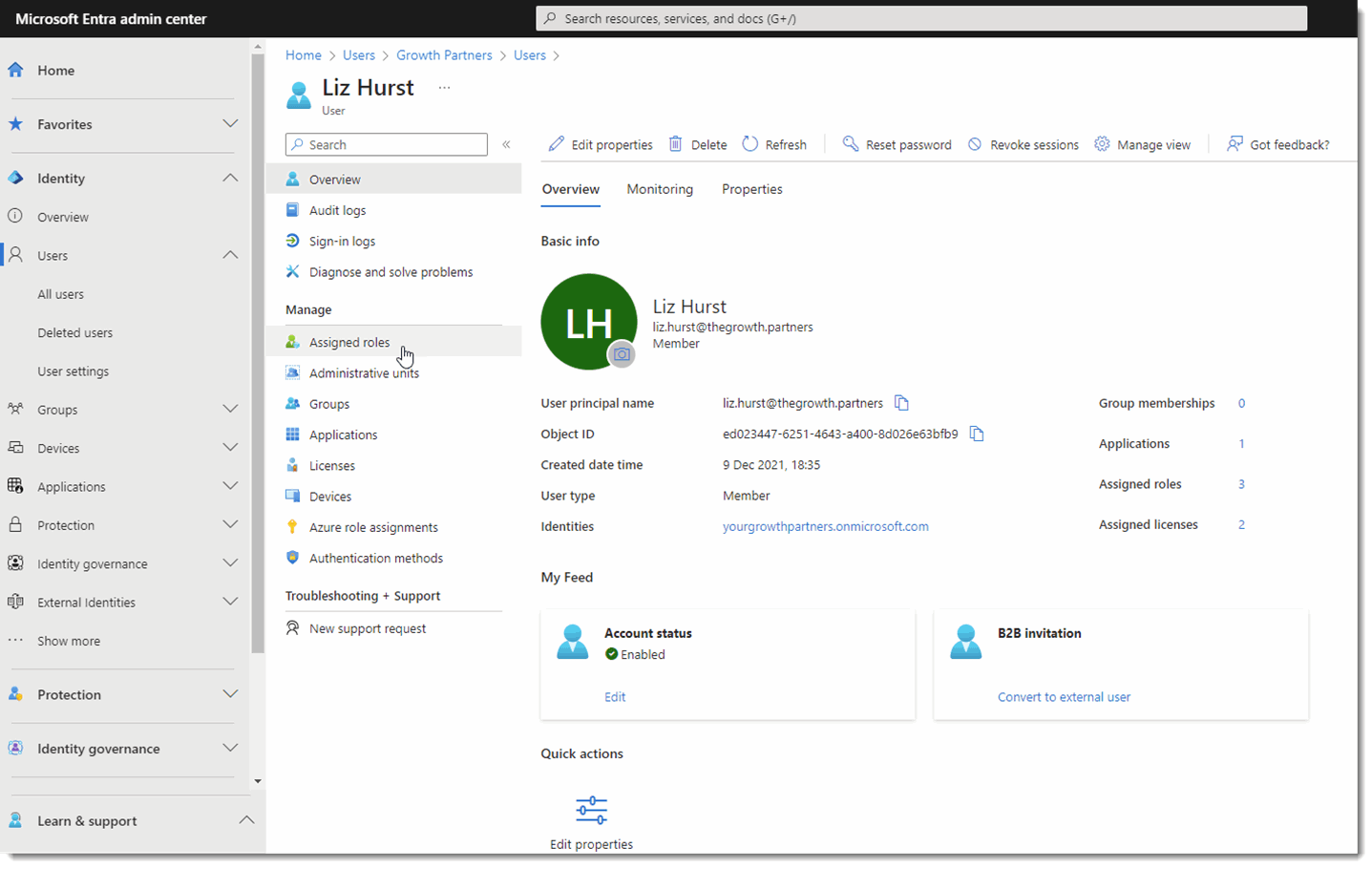Click the Edit properties quick action icon
This screenshot has width=1372, height=869.
[x=591, y=809]
